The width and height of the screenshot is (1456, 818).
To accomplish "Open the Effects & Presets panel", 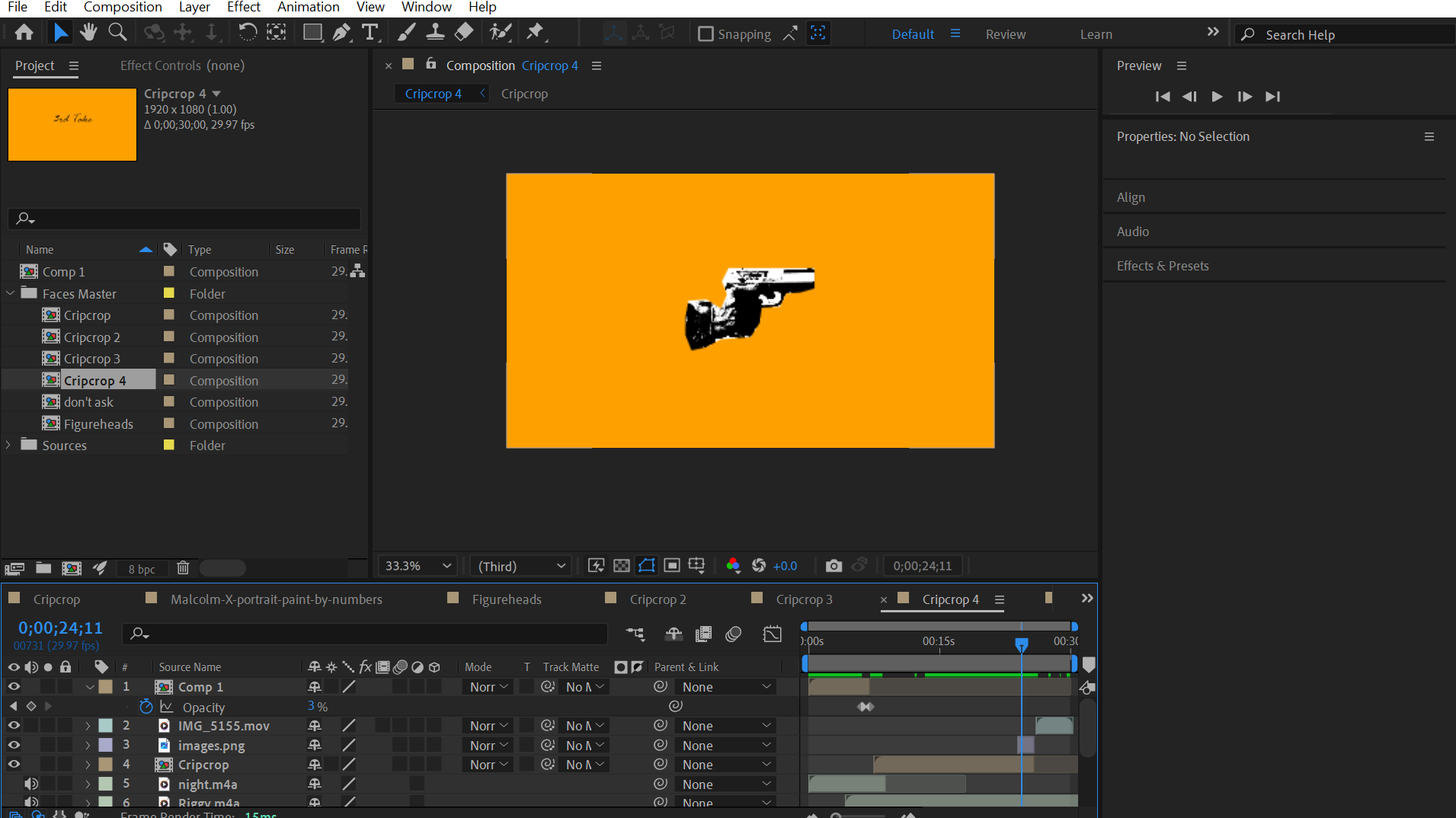I will click(1162, 266).
